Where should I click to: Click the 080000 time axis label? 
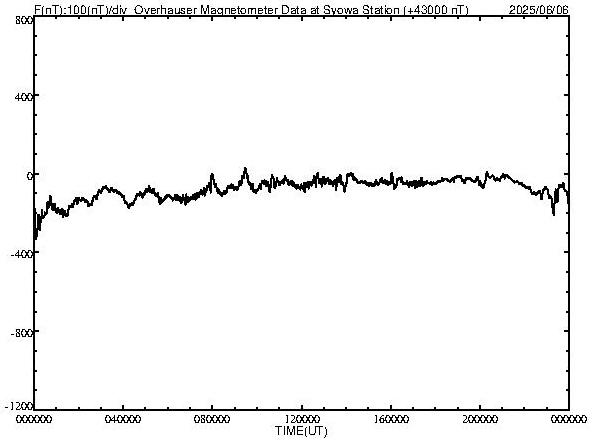point(212,419)
